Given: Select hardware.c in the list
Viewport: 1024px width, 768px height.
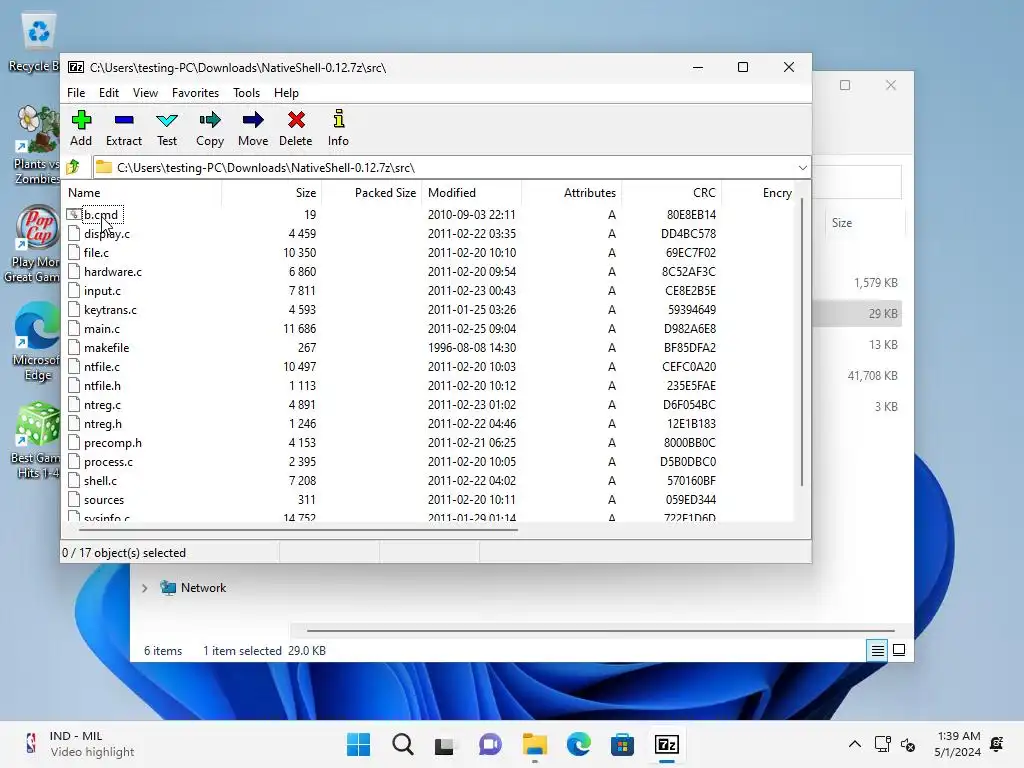Looking at the screenshot, I should click(112, 272).
